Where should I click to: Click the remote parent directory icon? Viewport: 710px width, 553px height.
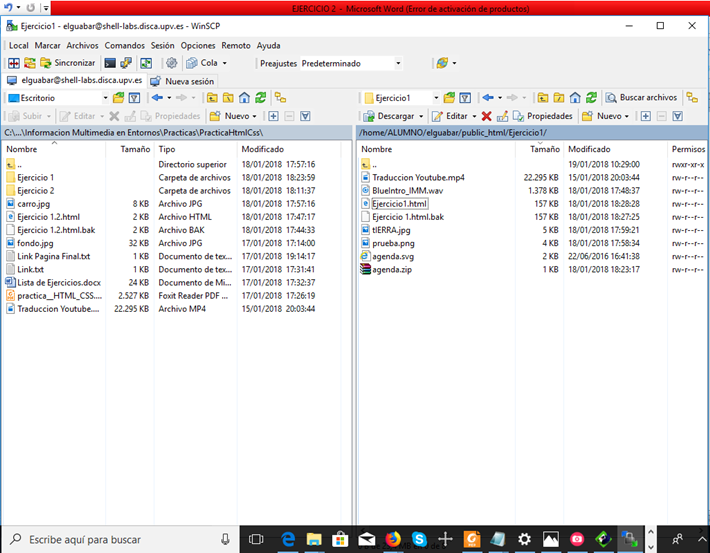(542, 98)
